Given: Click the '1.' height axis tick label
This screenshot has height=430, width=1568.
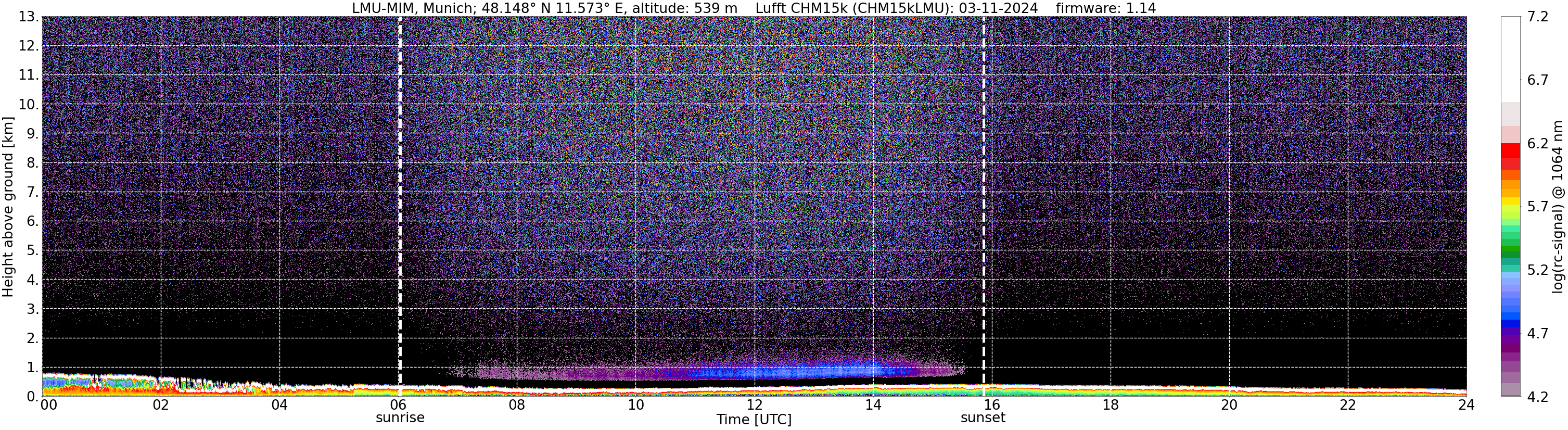Looking at the screenshot, I should 33,367.
